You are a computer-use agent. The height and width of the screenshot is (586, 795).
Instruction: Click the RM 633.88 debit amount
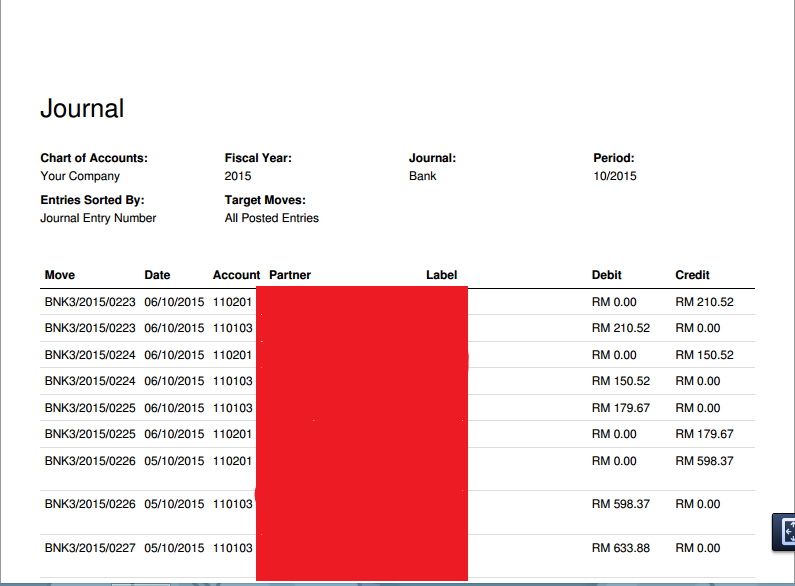620,548
